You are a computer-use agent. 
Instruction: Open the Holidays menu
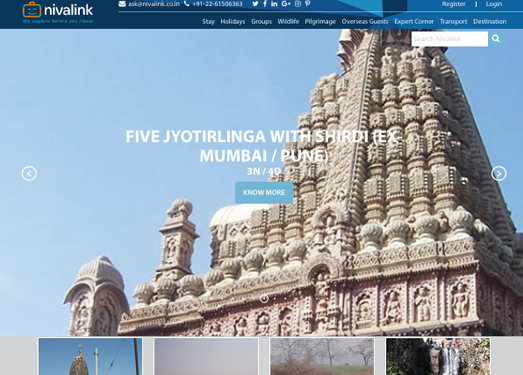point(233,22)
